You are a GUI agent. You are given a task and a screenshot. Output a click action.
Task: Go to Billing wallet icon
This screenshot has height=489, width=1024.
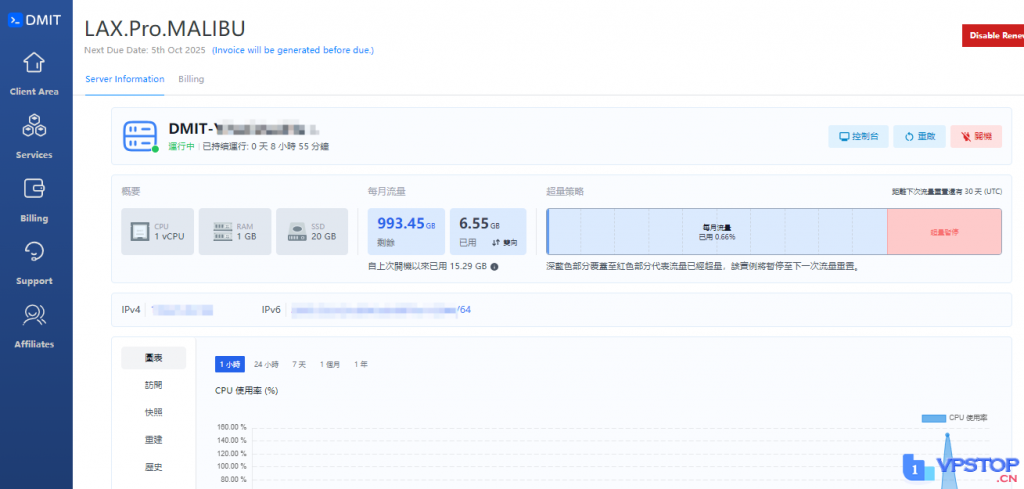[34, 189]
